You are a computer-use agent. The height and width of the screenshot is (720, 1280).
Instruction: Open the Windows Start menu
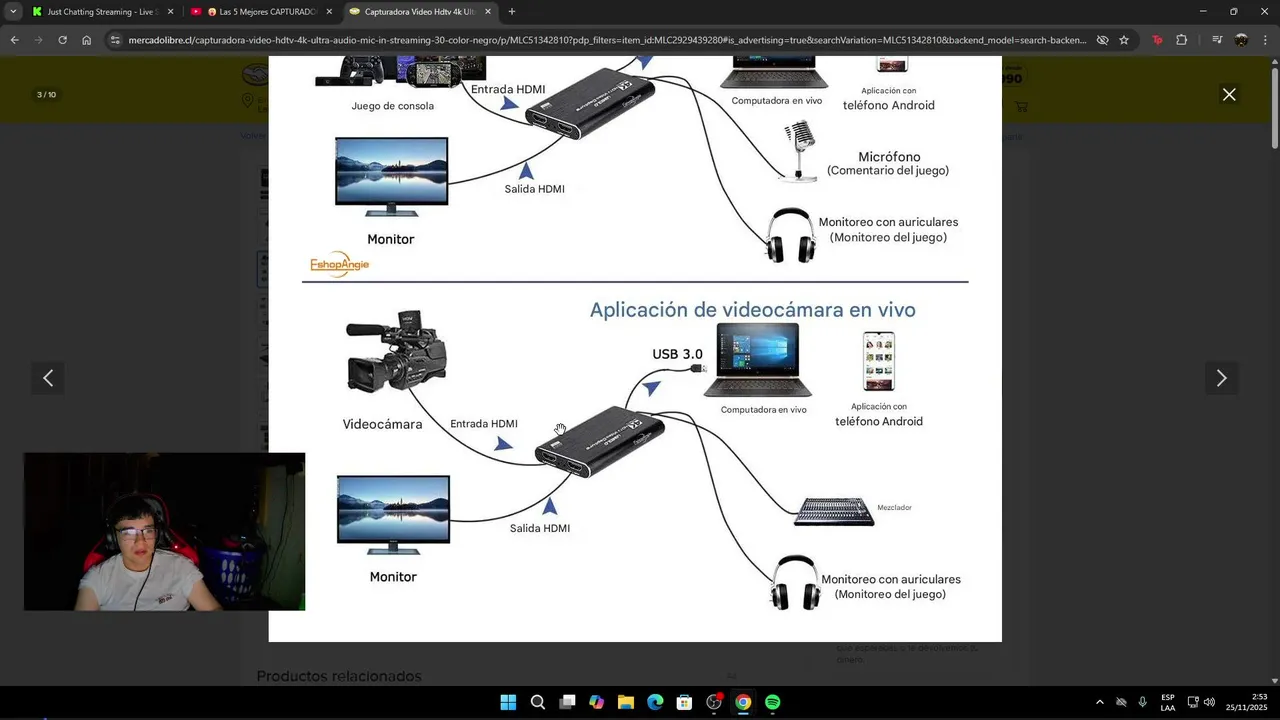tap(508, 702)
